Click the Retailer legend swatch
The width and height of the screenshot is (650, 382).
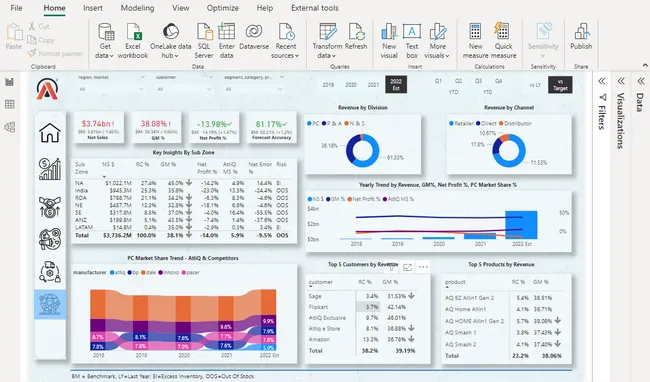pos(451,123)
